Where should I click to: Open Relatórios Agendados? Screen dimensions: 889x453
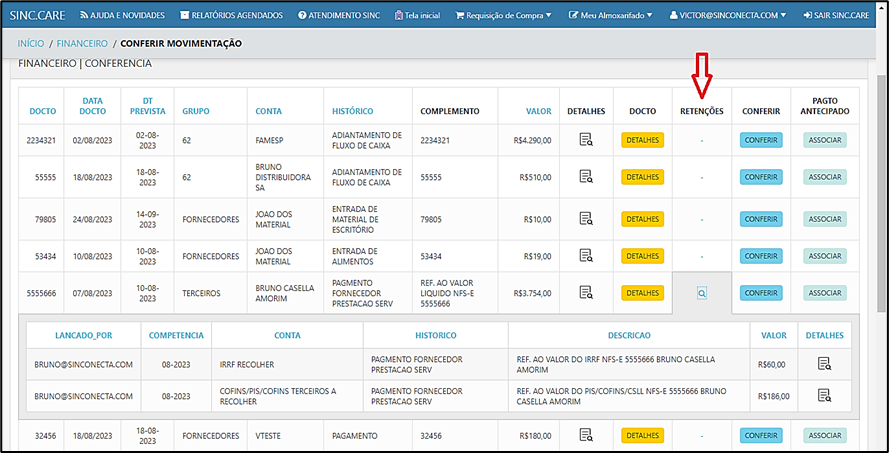[231, 15]
